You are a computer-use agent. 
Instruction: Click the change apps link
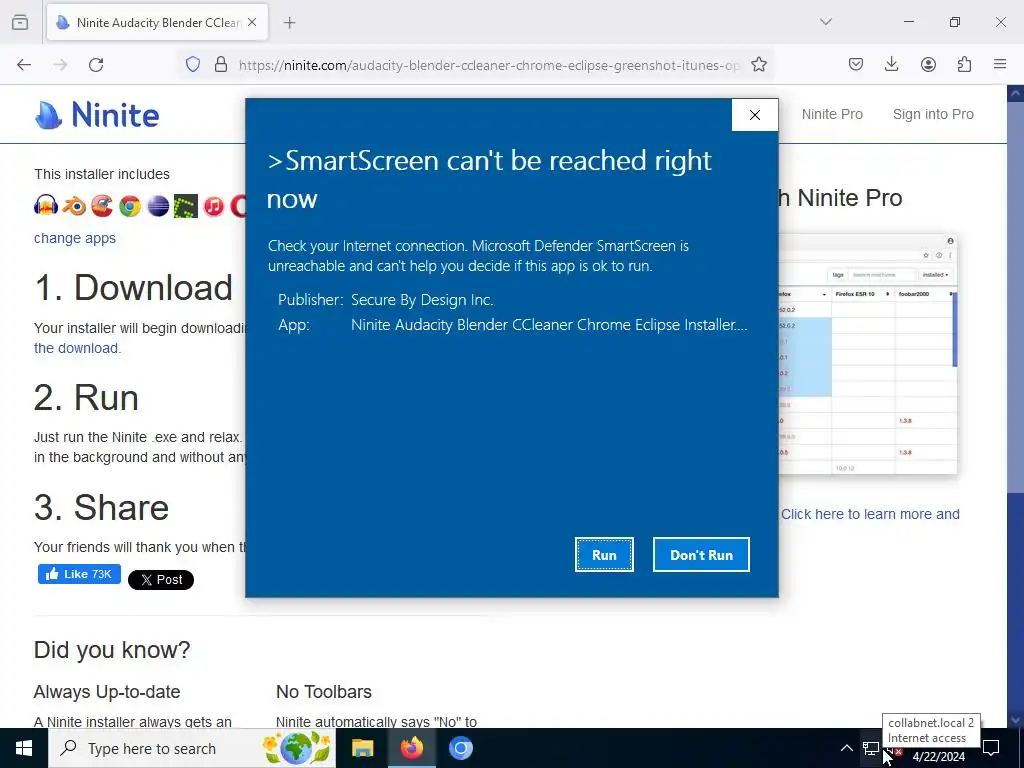click(75, 238)
